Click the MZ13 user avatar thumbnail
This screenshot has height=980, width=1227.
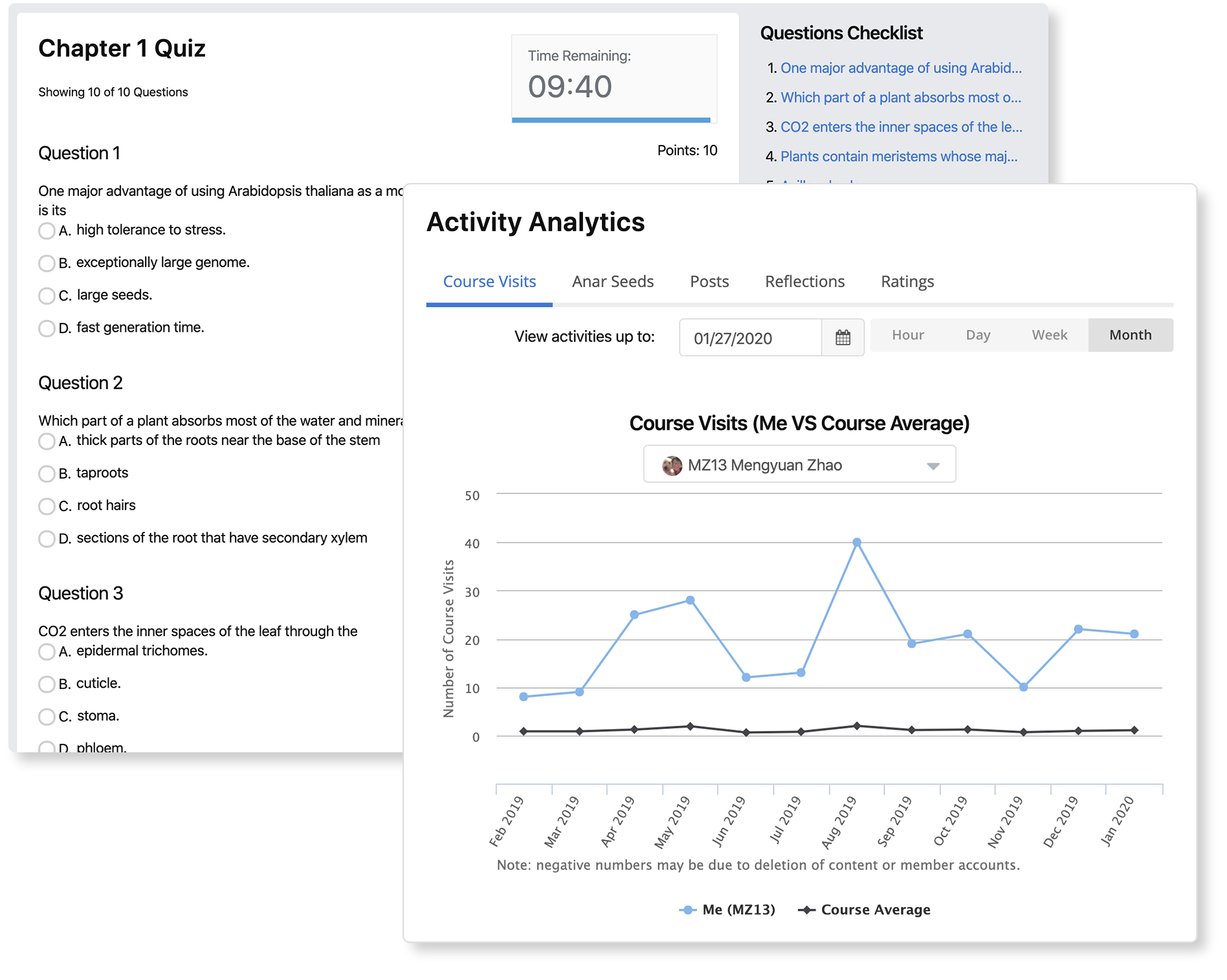(x=672, y=465)
